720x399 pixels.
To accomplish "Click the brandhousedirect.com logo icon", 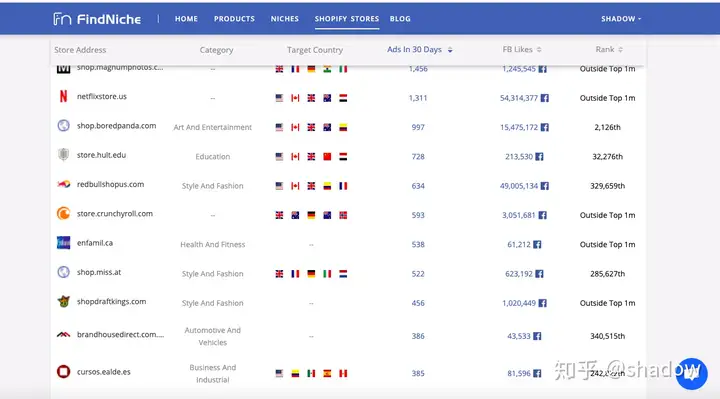I will [x=63, y=334].
